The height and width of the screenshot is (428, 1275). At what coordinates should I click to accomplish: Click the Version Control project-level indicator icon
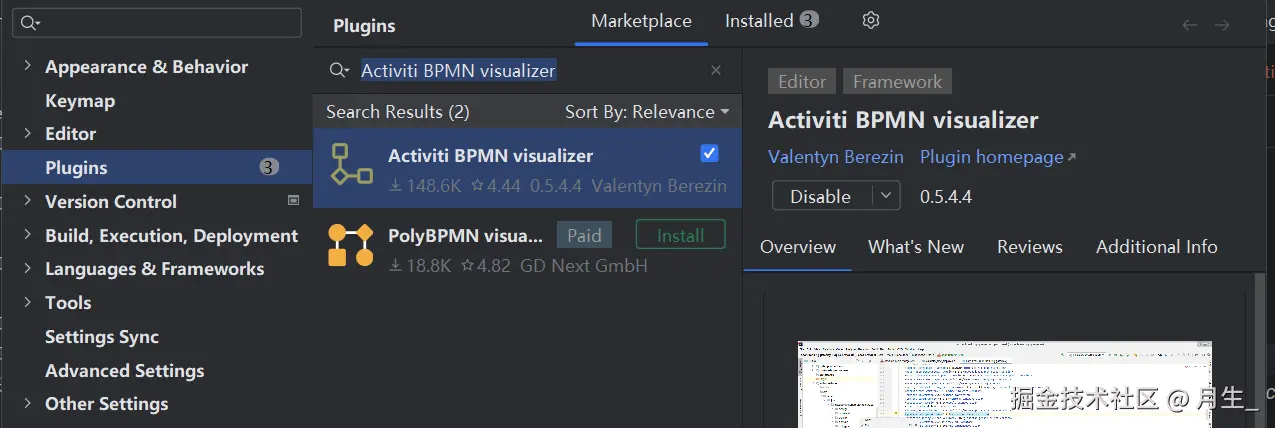[x=293, y=200]
